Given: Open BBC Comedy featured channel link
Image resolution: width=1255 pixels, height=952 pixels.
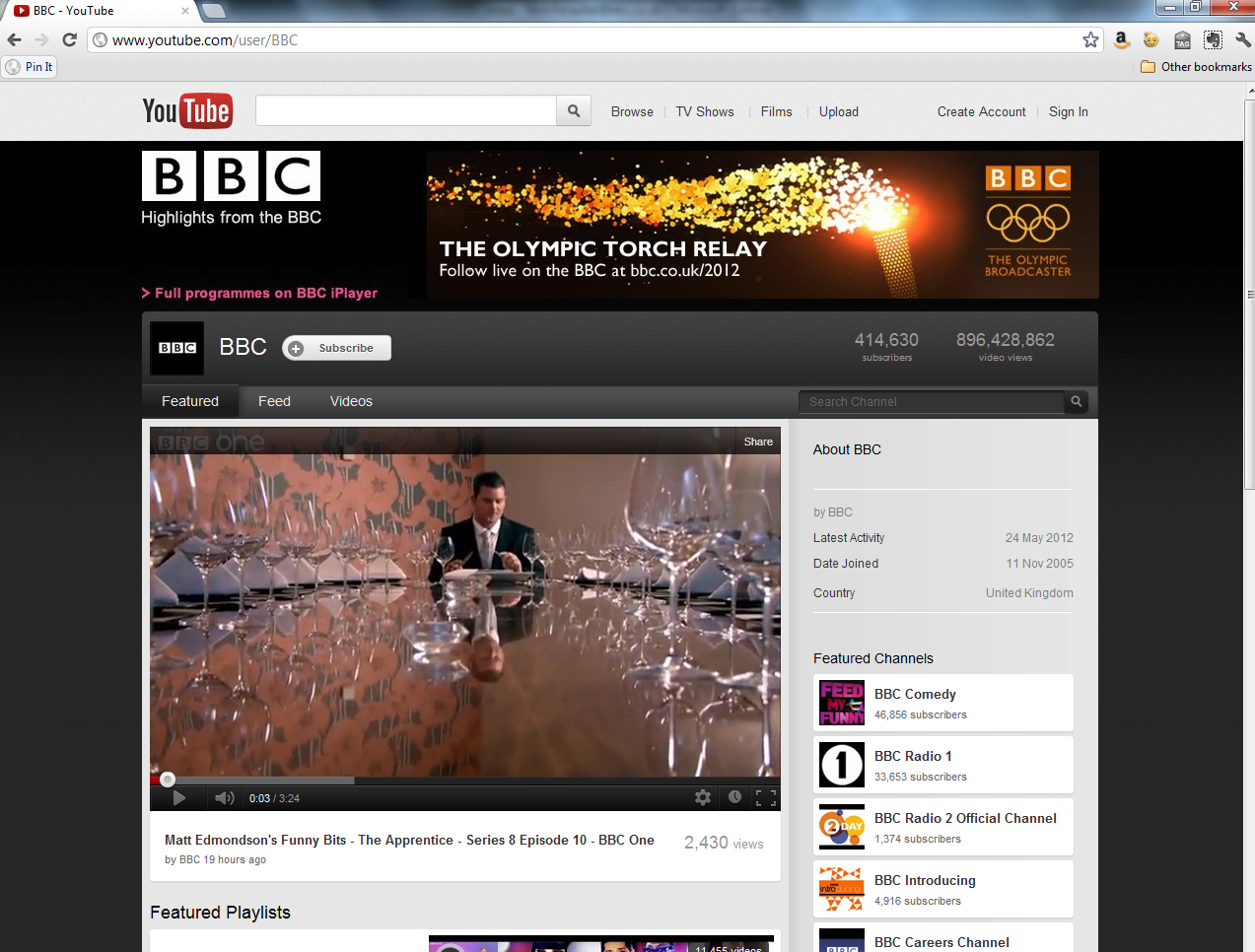Looking at the screenshot, I should pos(914,694).
